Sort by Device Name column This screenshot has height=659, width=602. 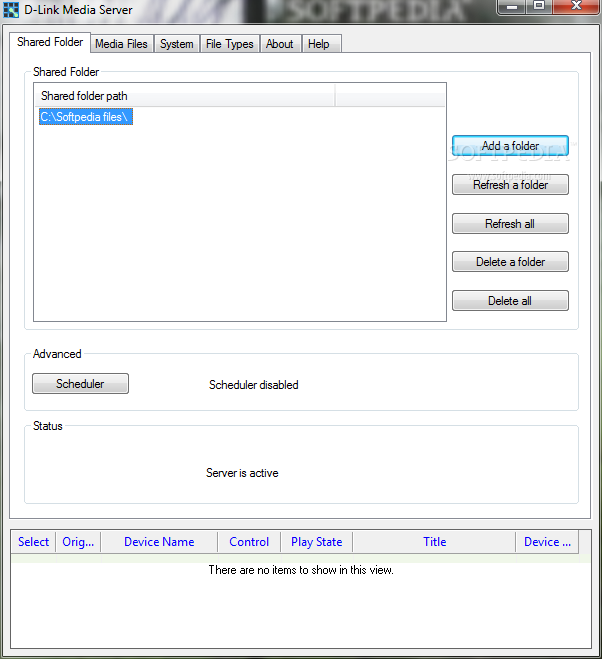click(159, 542)
